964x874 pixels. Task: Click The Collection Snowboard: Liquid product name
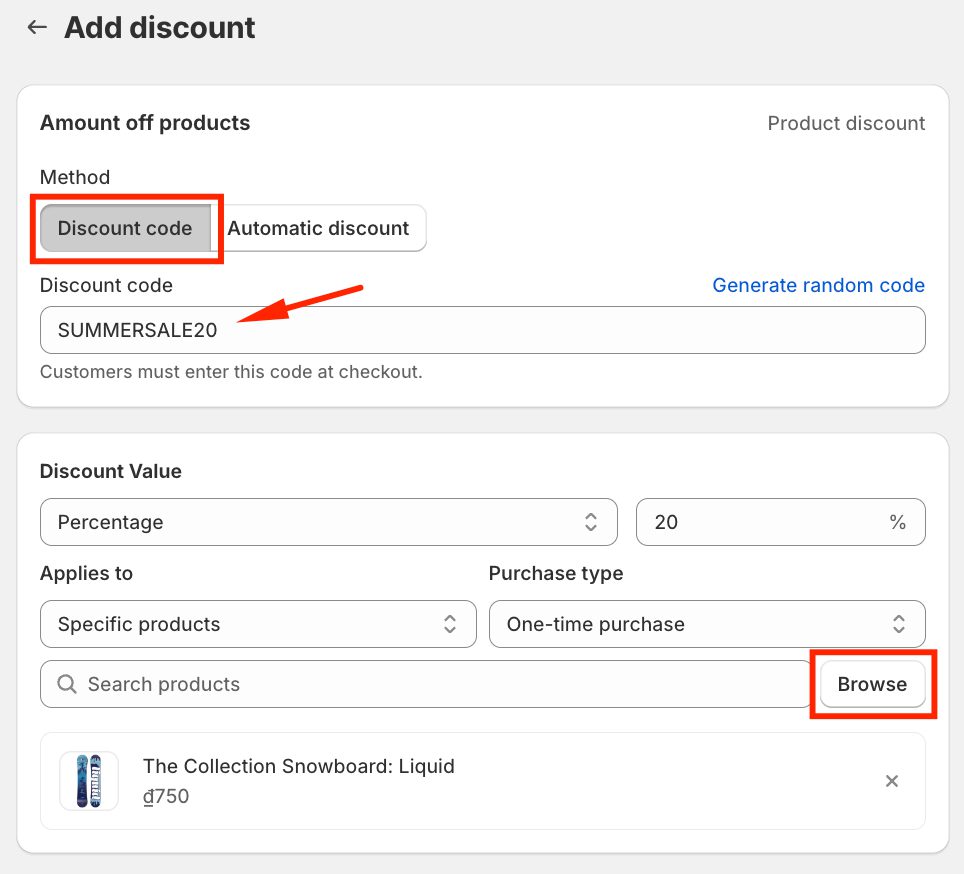pos(298,766)
